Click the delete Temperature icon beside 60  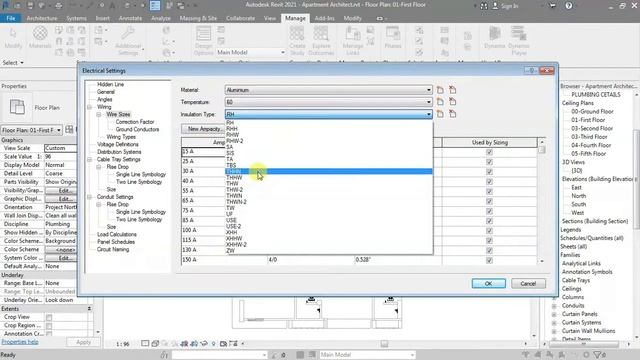point(453,102)
